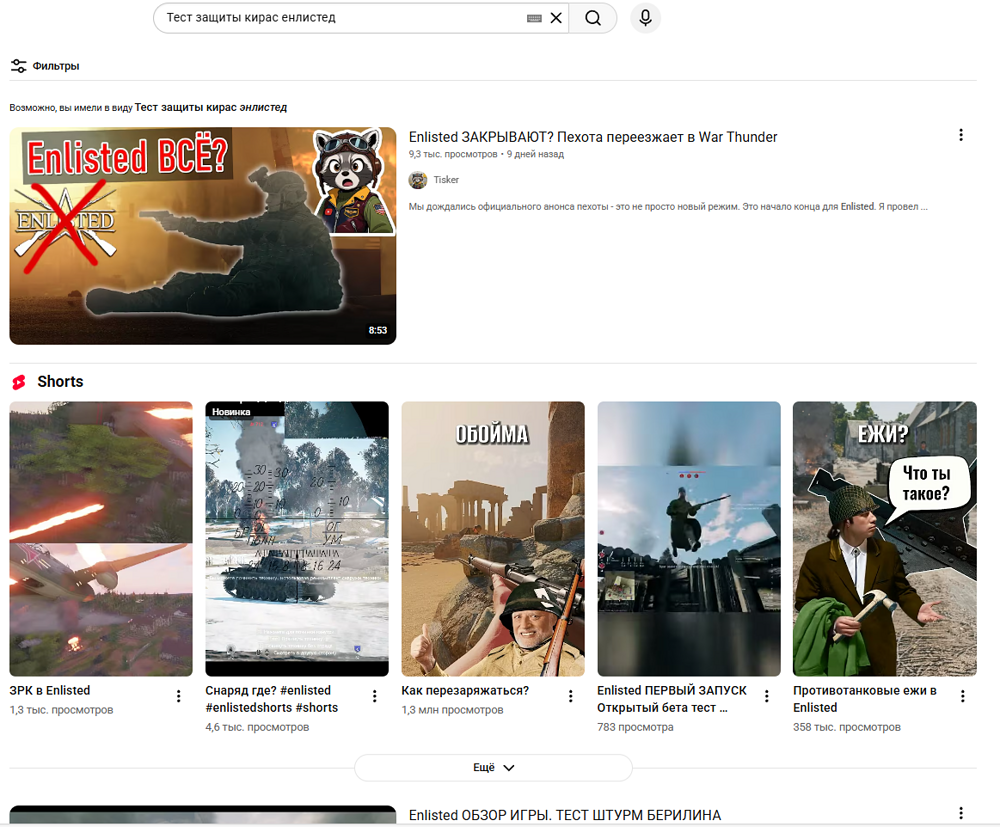Click the magnifier search button

point(593,18)
